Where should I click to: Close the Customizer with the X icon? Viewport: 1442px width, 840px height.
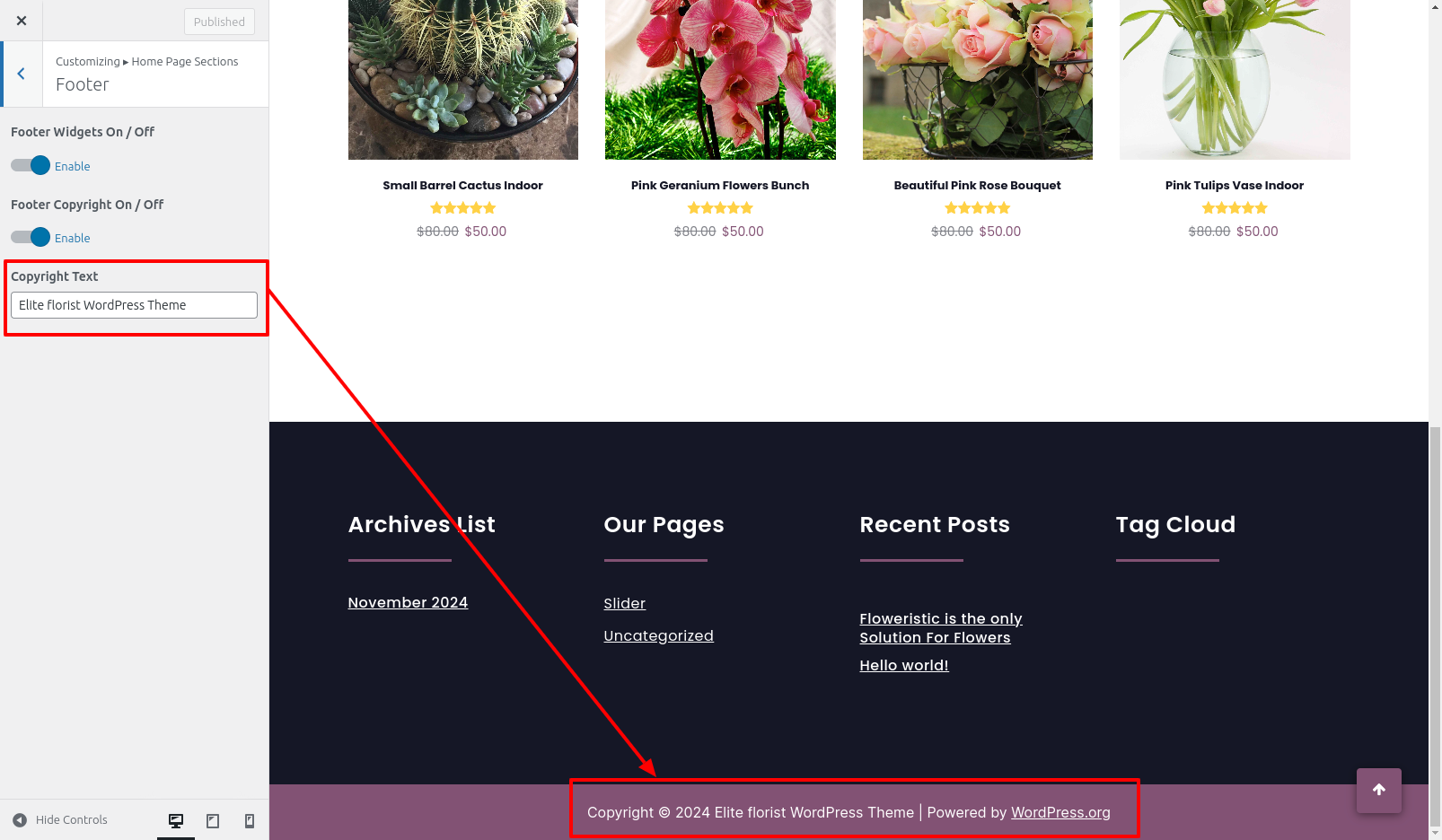(22, 21)
